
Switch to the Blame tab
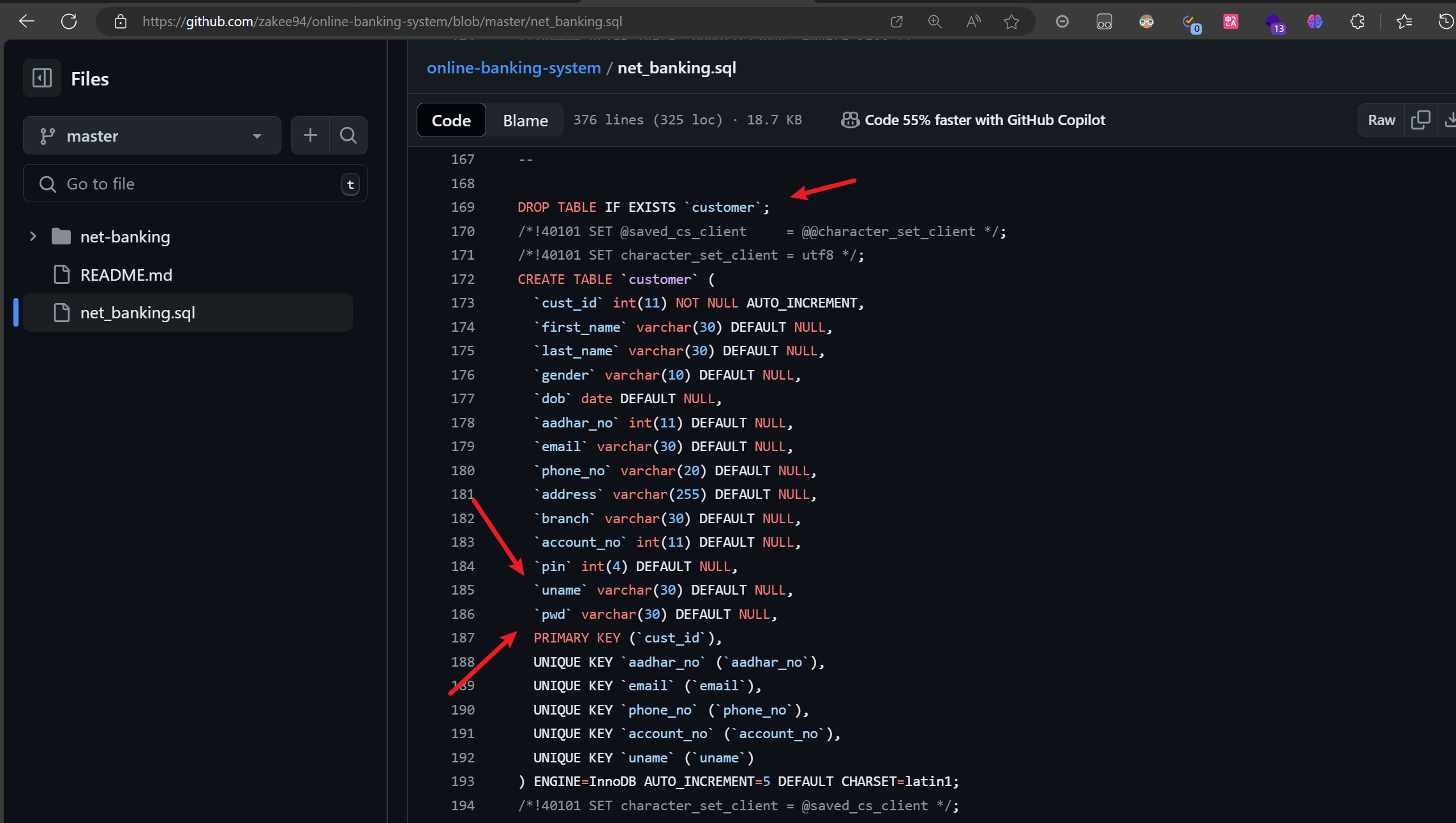pos(525,120)
